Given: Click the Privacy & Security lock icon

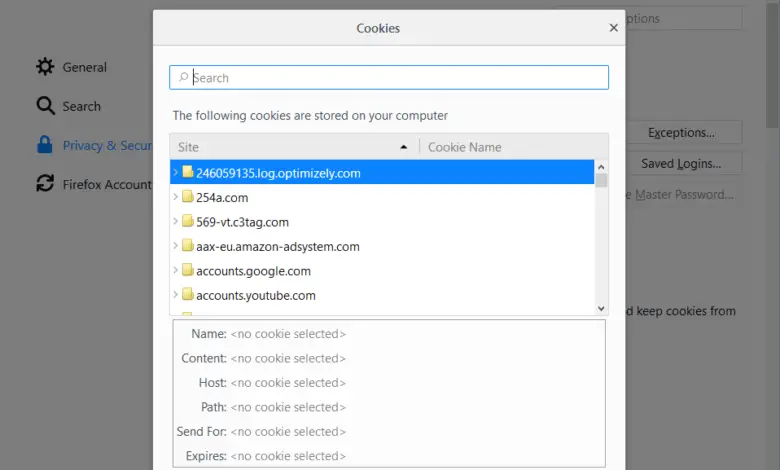Looking at the screenshot, I should (45, 145).
